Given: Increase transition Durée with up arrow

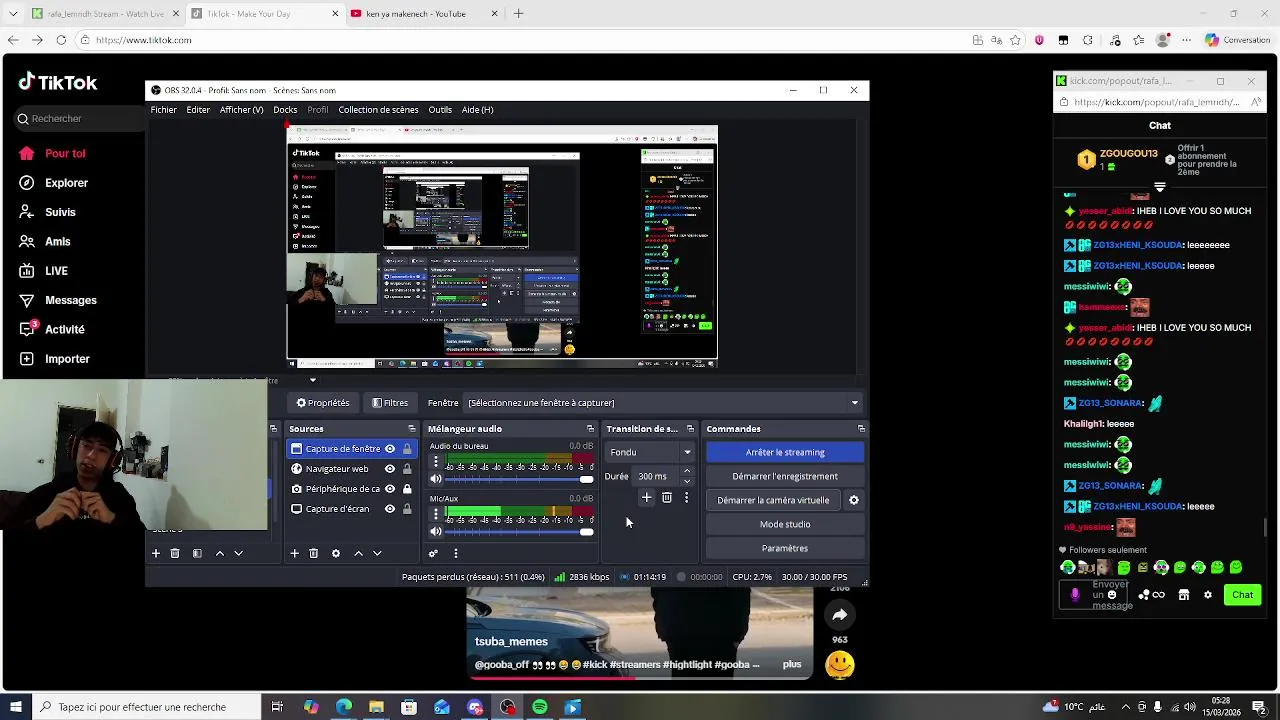Looking at the screenshot, I should [x=686, y=471].
